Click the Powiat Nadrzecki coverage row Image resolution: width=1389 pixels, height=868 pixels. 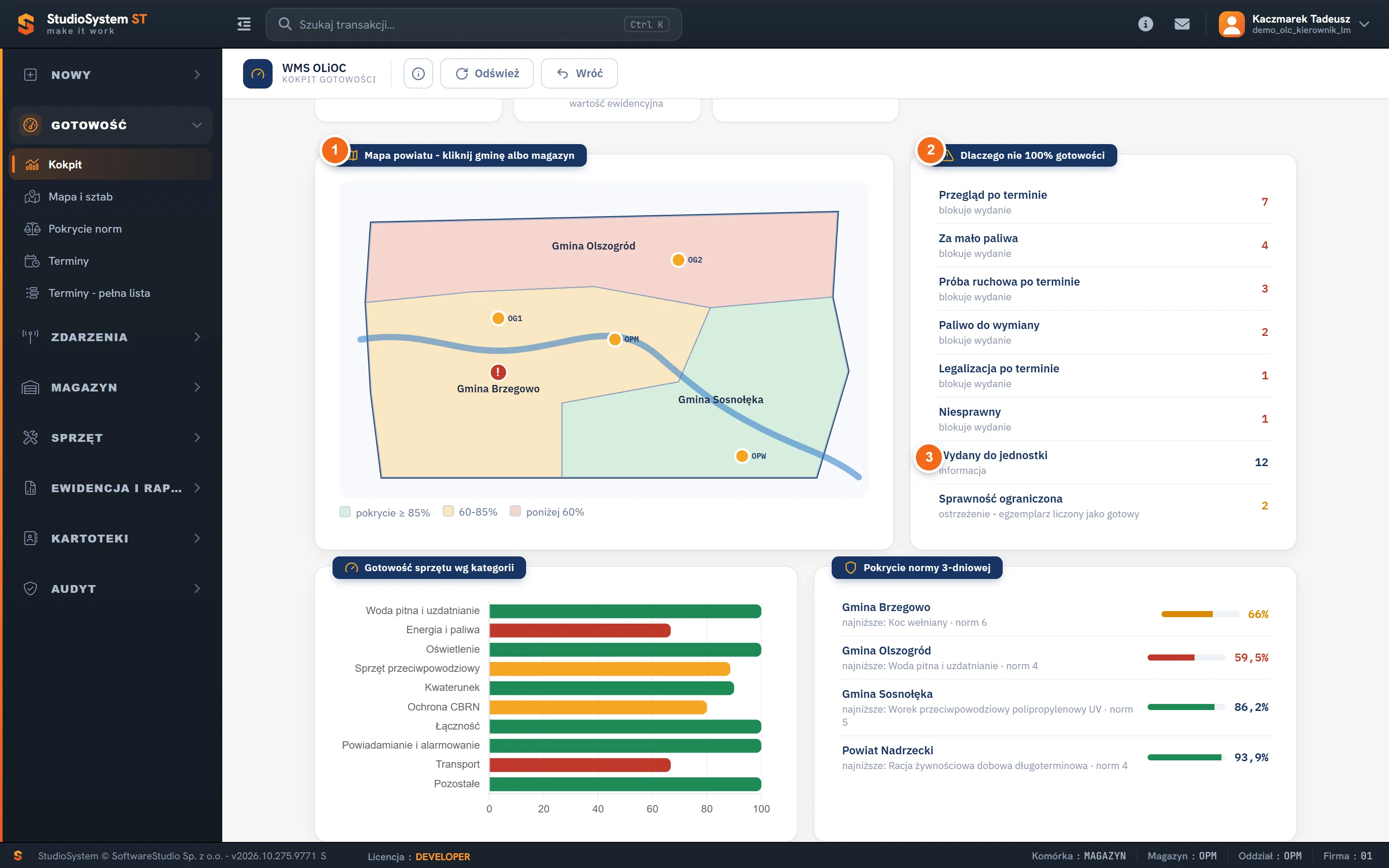tap(1055, 758)
